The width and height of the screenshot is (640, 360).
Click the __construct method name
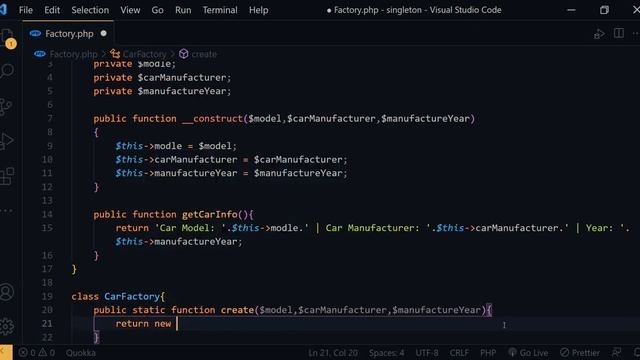[212, 119]
